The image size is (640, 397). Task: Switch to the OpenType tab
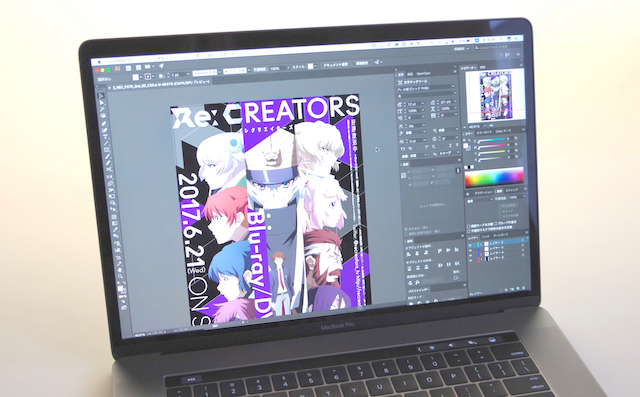coord(423,74)
